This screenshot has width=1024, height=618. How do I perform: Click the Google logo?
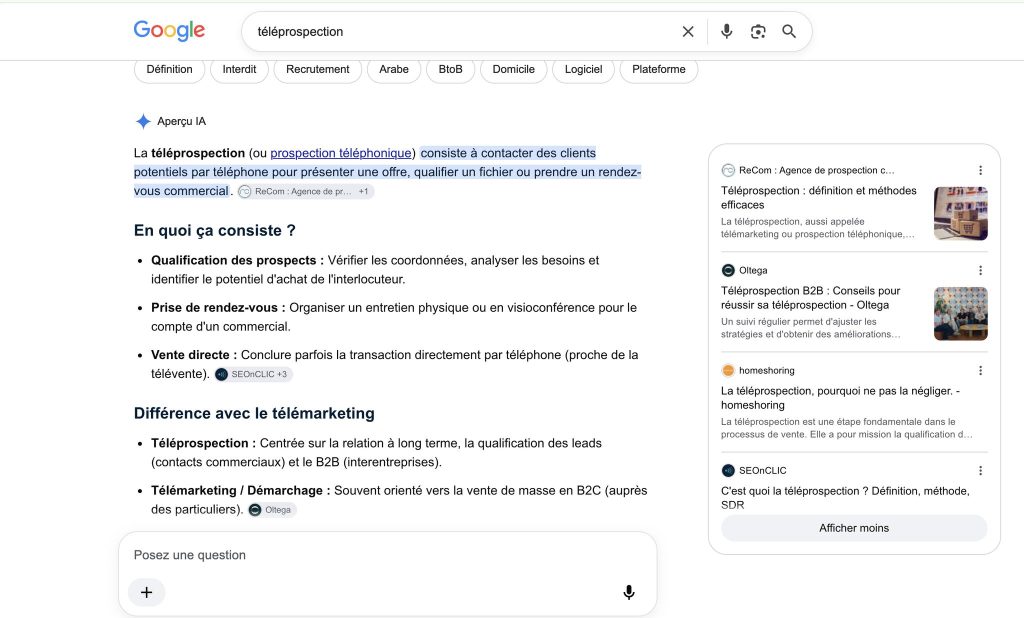click(x=169, y=31)
